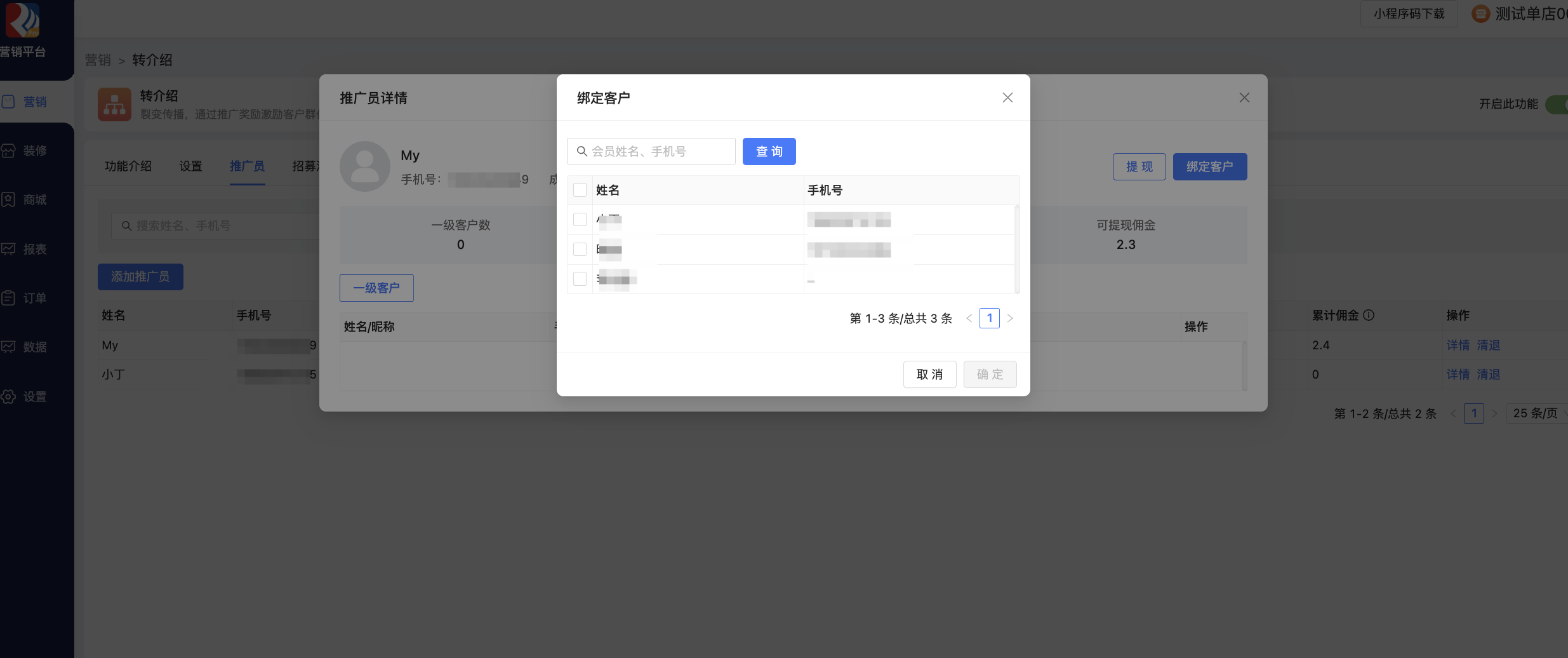Open the 数据 sidebar icon
The width and height of the screenshot is (1568, 658).
click(8, 347)
